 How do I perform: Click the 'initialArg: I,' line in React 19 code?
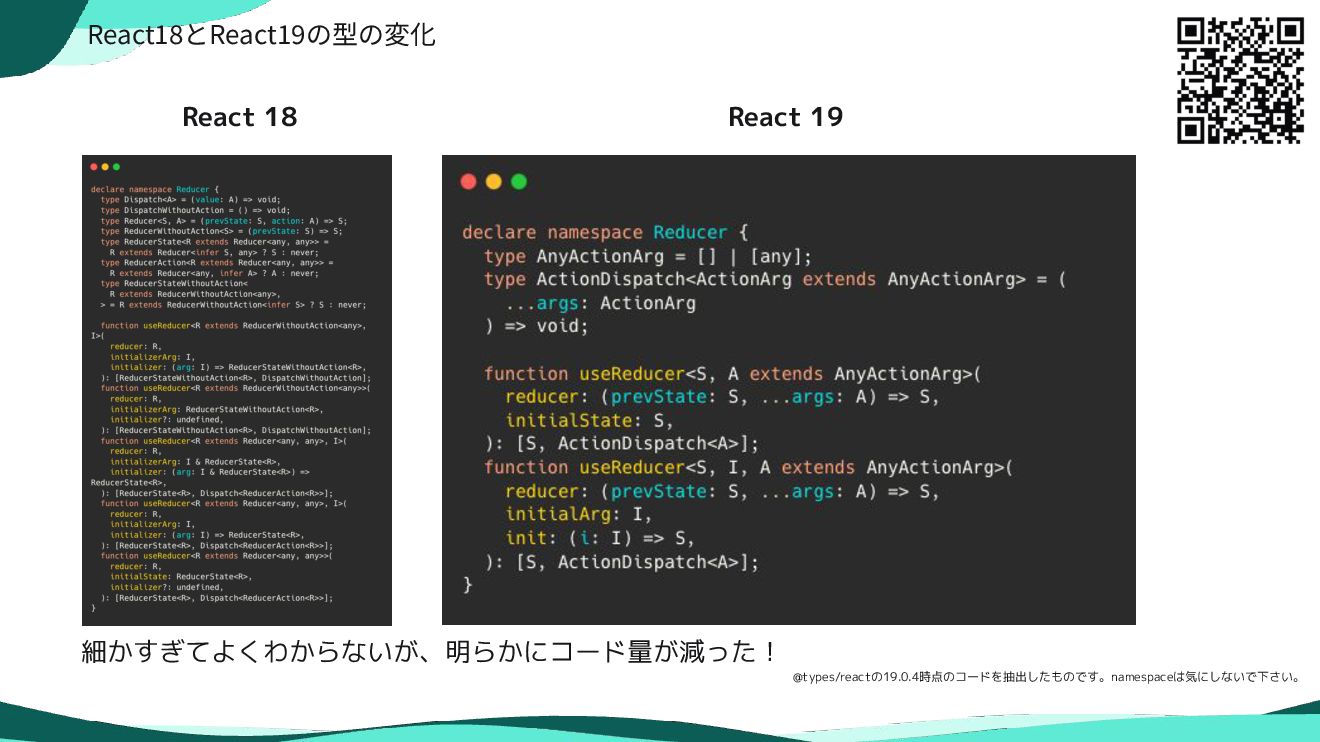click(x=578, y=515)
